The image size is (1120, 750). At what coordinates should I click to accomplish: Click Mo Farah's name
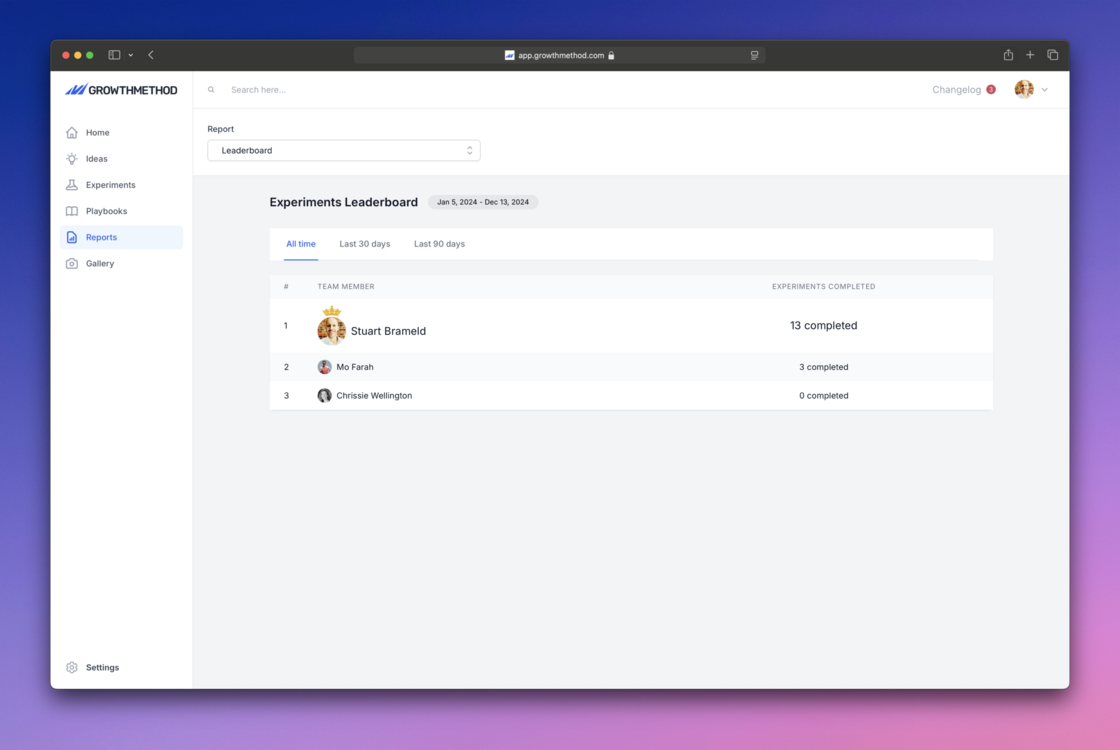tap(355, 367)
